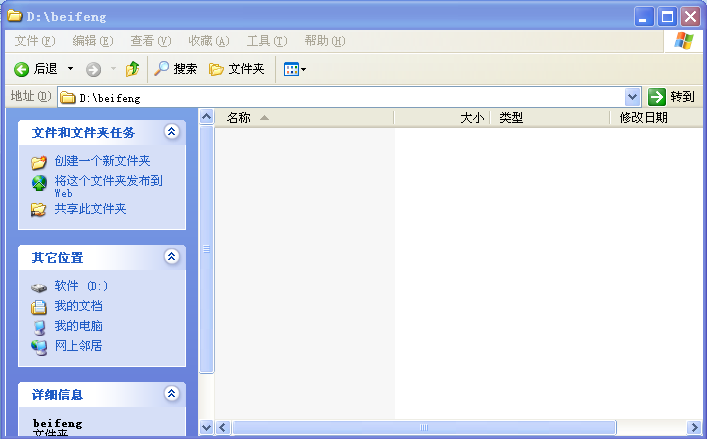Click the task pane scroll down arrow
The height and width of the screenshot is (439, 707).
click(x=207, y=427)
